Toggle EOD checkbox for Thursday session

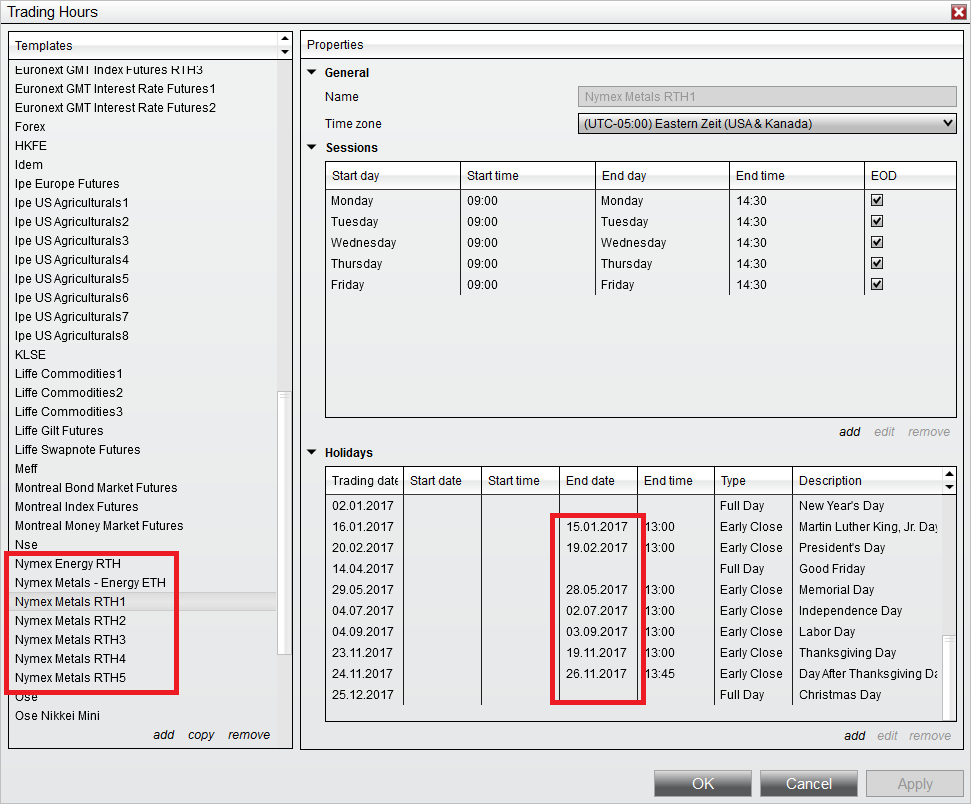coord(877,263)
